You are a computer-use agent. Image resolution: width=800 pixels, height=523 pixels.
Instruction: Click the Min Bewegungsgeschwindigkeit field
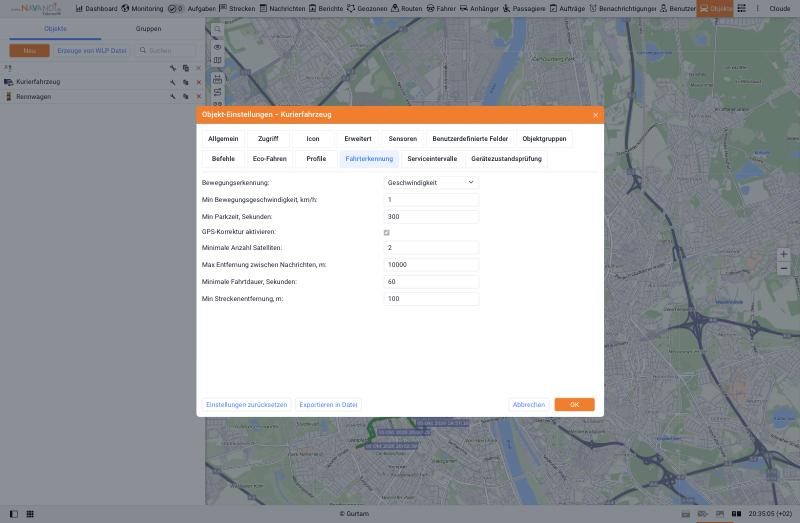[x=431, y=200]
